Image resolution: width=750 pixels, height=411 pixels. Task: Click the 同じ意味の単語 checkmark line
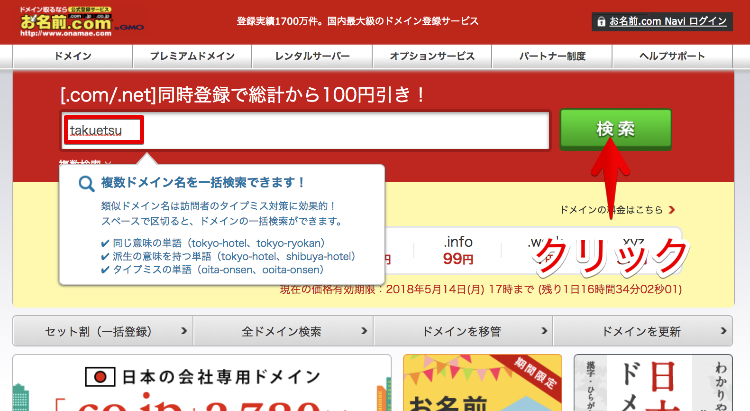click(213, 243)
